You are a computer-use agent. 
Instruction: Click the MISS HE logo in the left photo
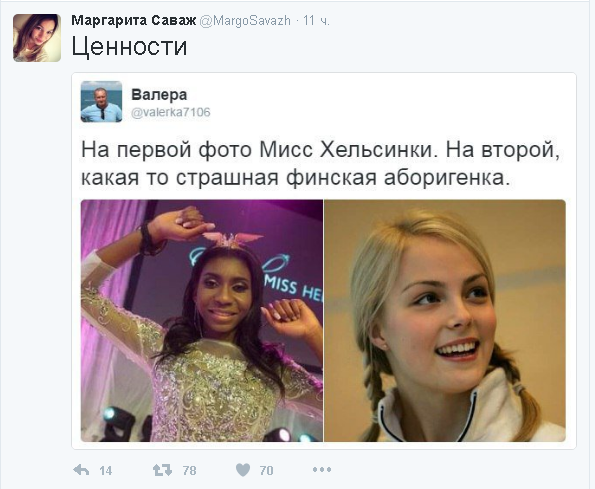(294, 287)
